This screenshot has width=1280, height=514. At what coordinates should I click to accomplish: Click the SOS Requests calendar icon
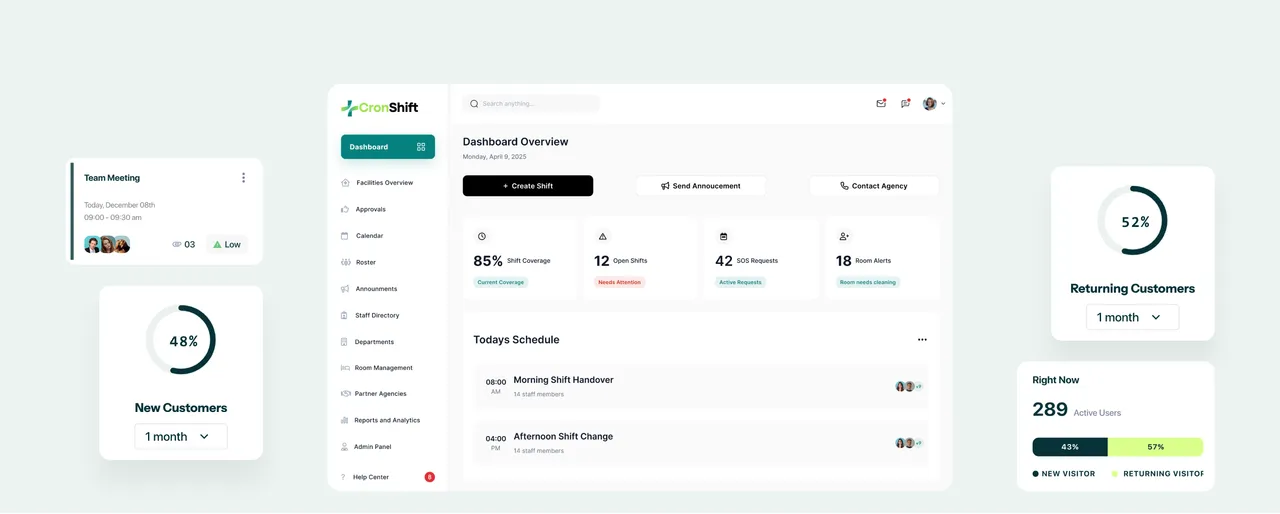[723, 237]
